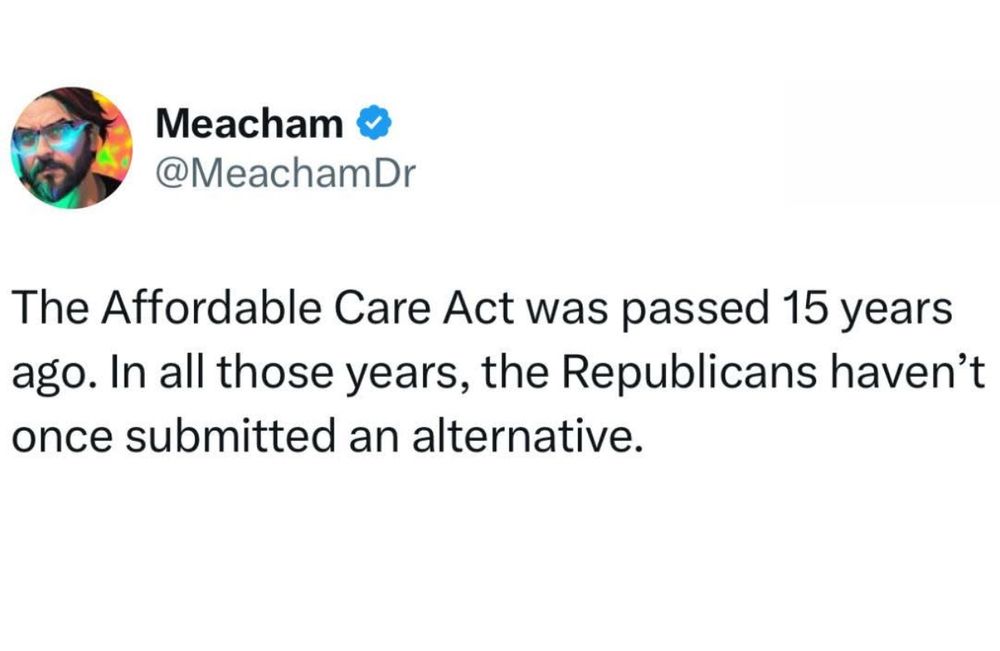This screenshot has height=651, width=1000.
Task: Click the blue verified checkmark badge
Action: [373, 123]
